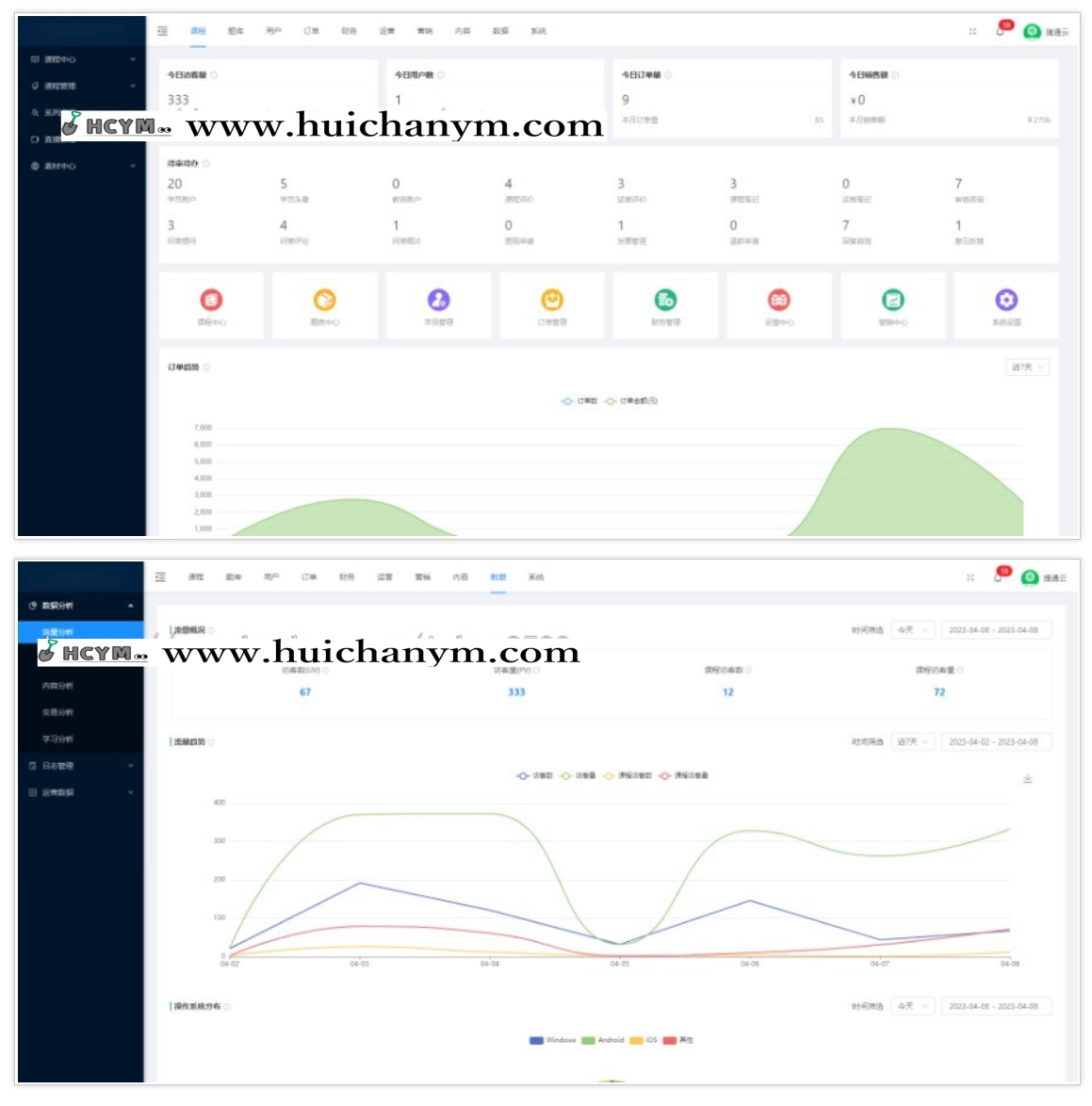
Task: Click the 2023-04-02 ~ 2023-04-08 date range field
Action: point(993,742)
